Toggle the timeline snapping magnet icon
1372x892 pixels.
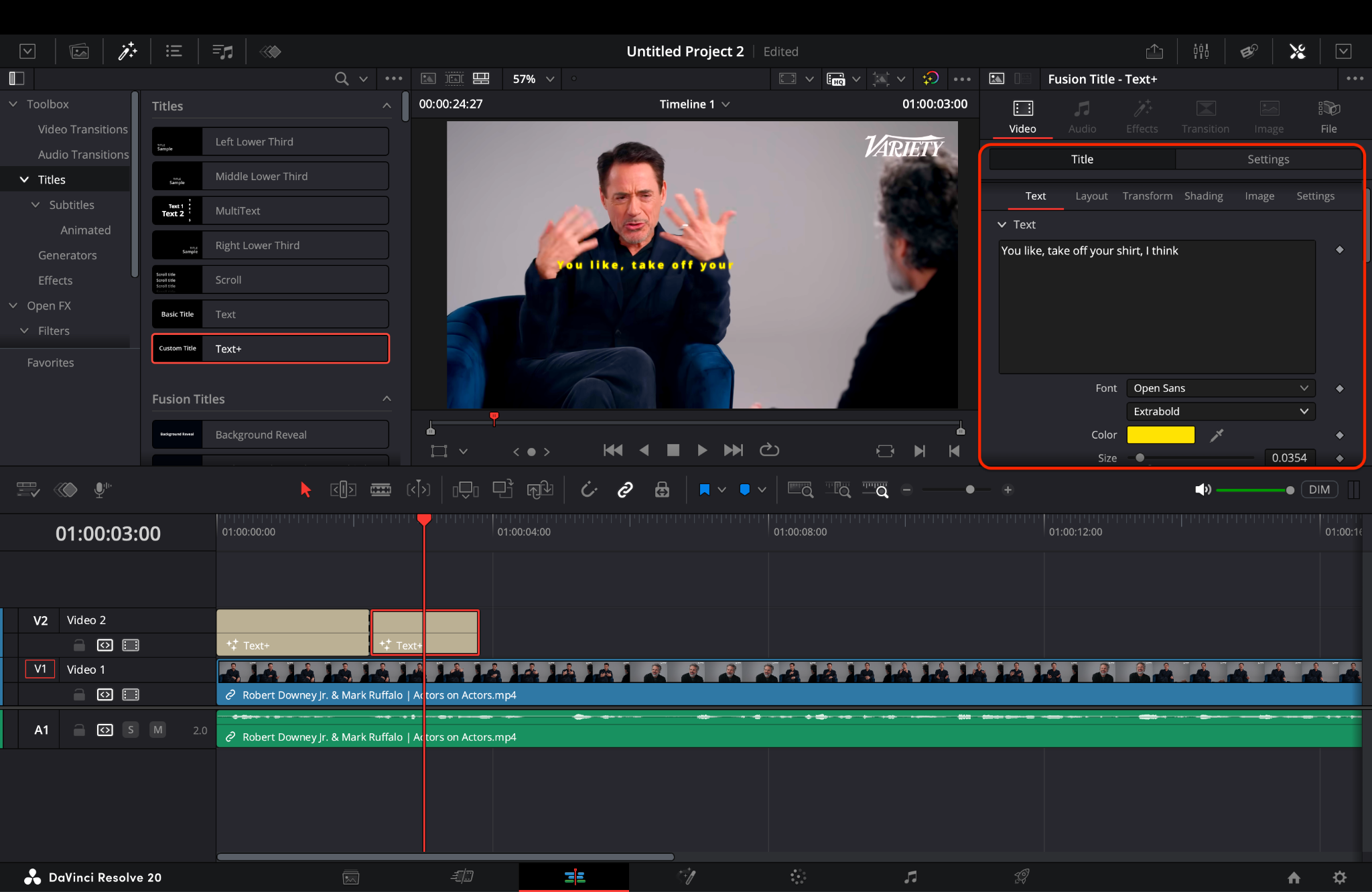point(589,490)
